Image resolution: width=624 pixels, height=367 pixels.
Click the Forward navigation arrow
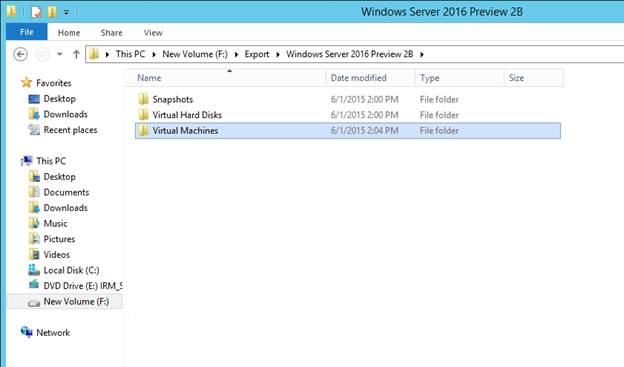[x=43, y=54]
